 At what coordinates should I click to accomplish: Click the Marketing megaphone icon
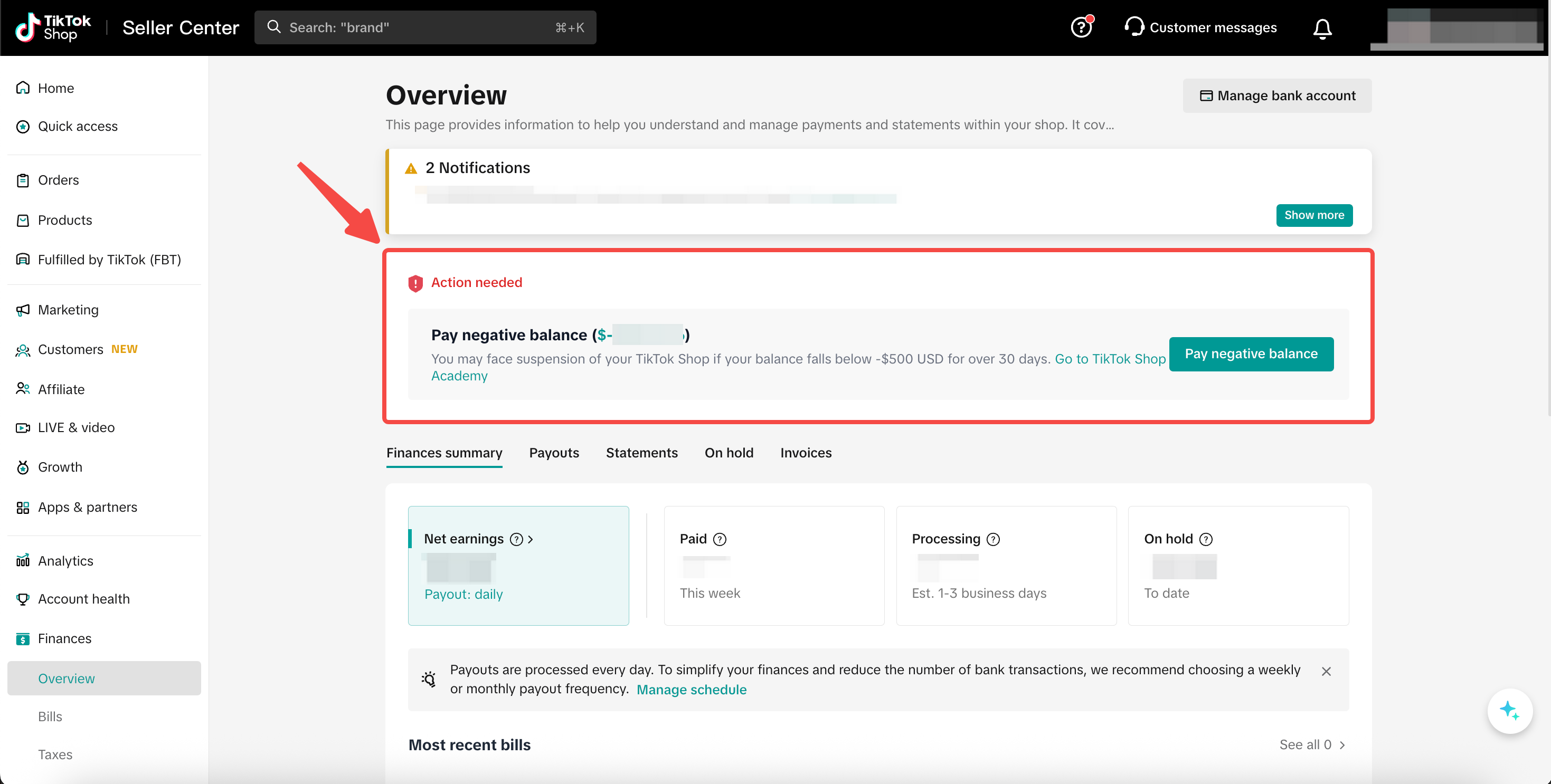click(x=23, y=310)
